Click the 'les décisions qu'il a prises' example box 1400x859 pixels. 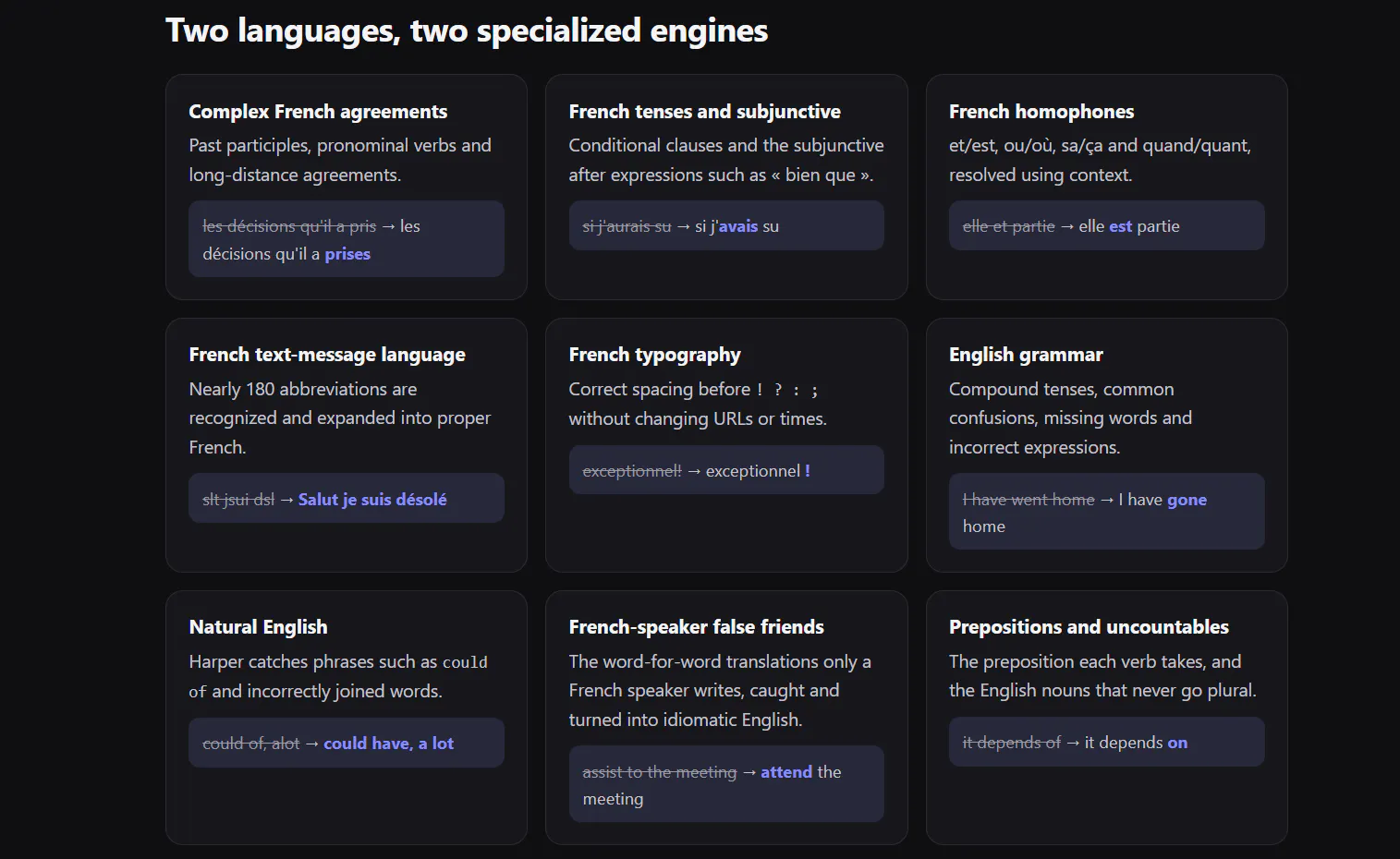(347, 239)
